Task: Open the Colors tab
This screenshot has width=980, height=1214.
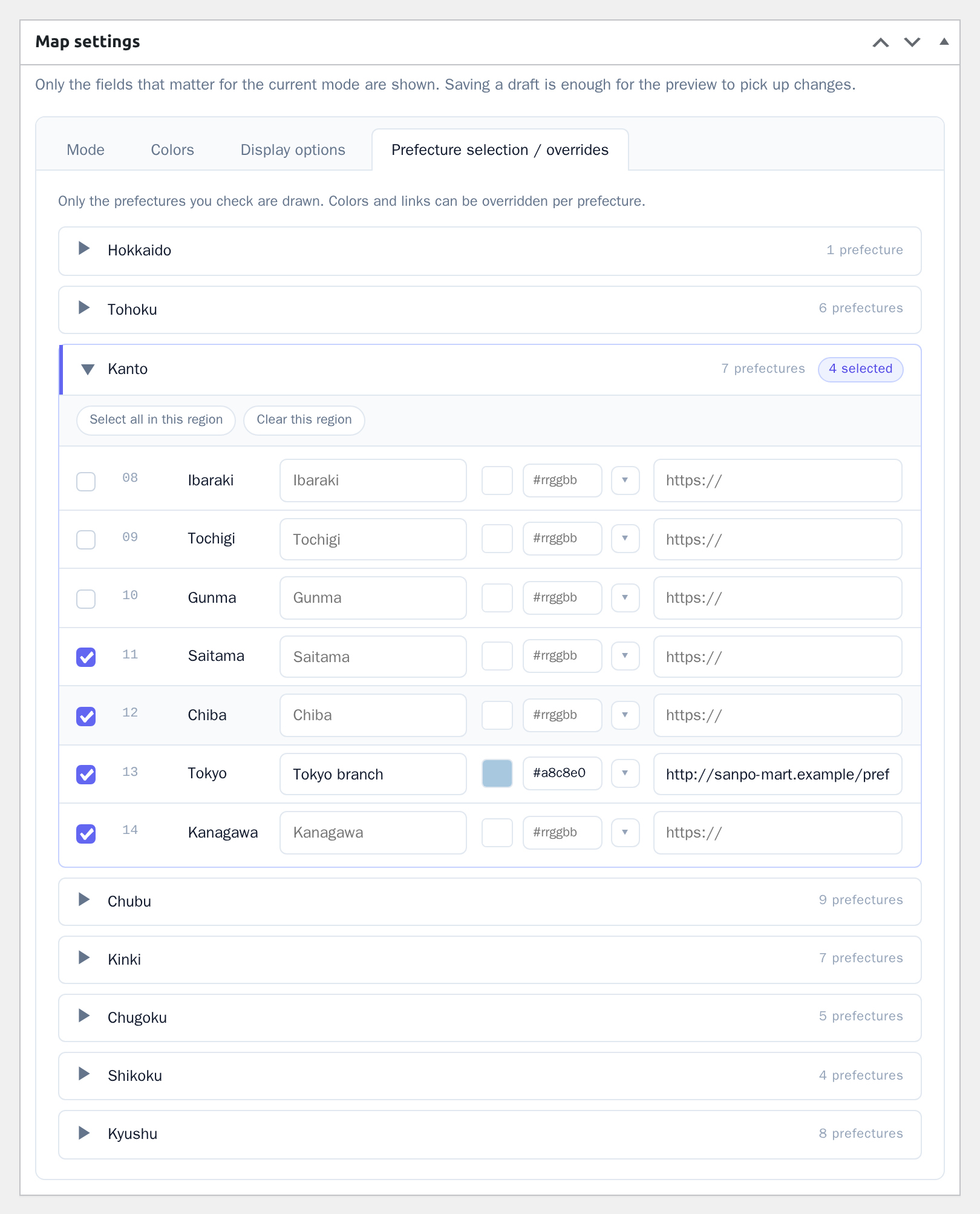Action: pos(172,150)
